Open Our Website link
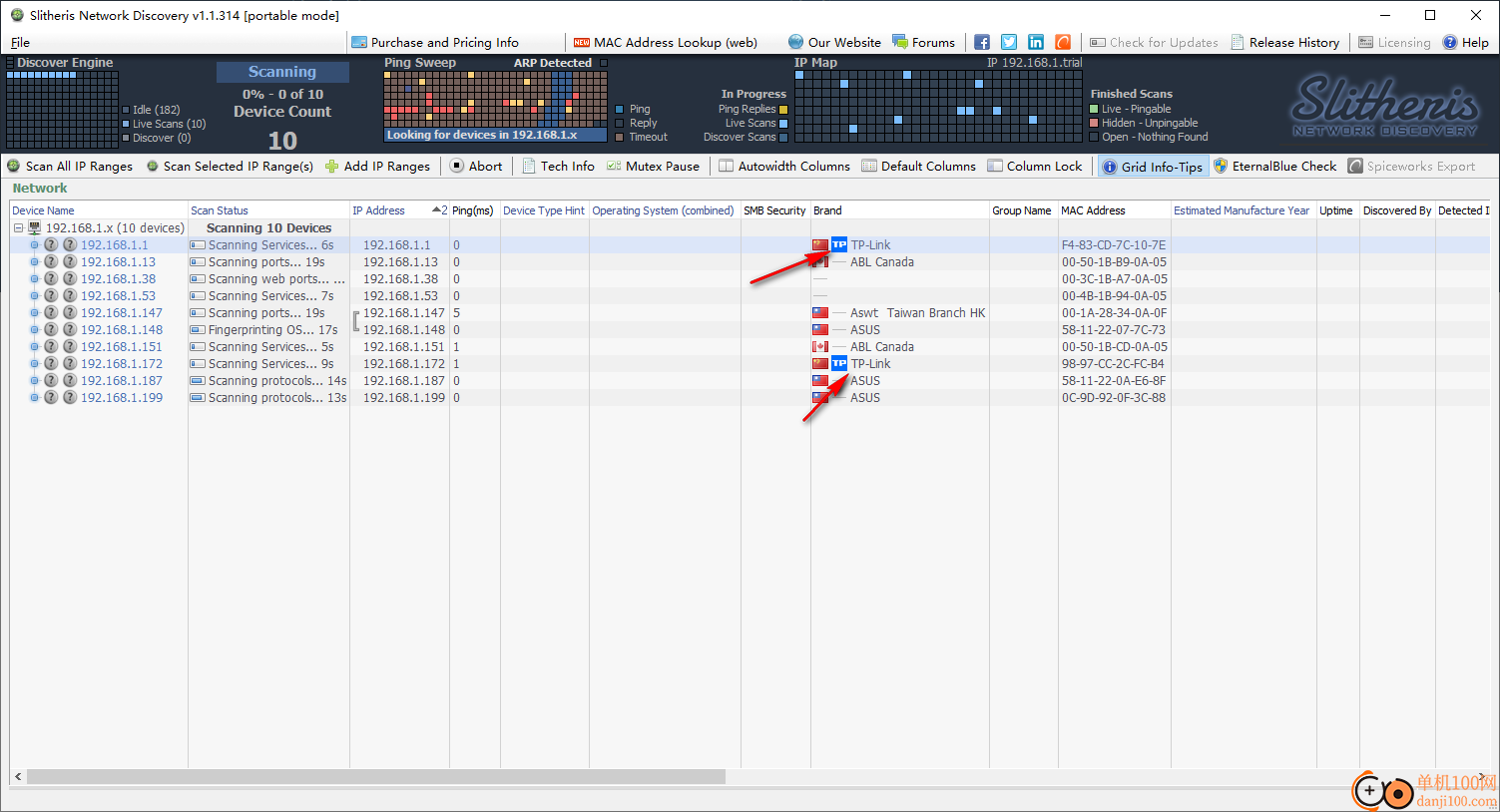1500x812 pixels. pyautogui.click(x=834, y=42)
